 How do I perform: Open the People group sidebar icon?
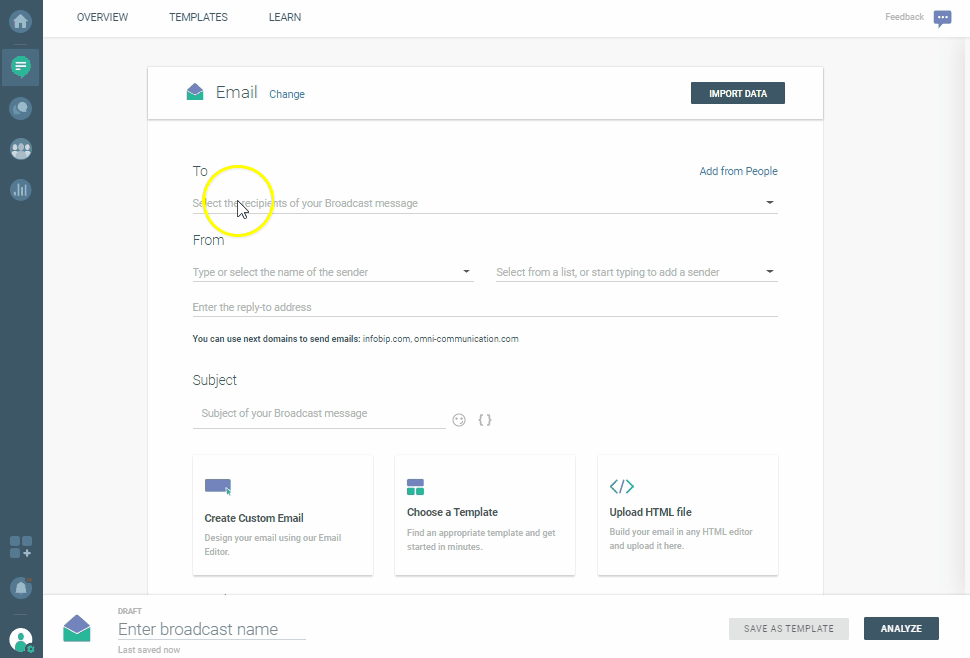[x=21, y=149]
